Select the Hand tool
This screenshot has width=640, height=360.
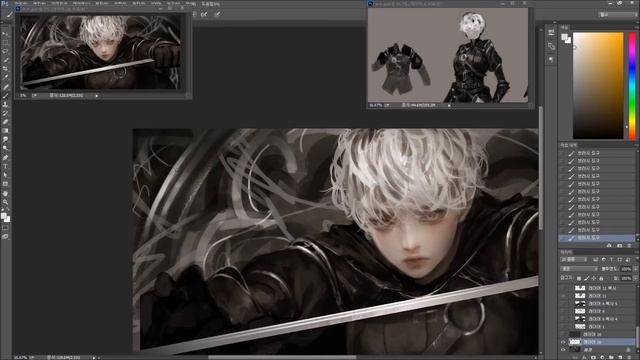tap(5, 194)
